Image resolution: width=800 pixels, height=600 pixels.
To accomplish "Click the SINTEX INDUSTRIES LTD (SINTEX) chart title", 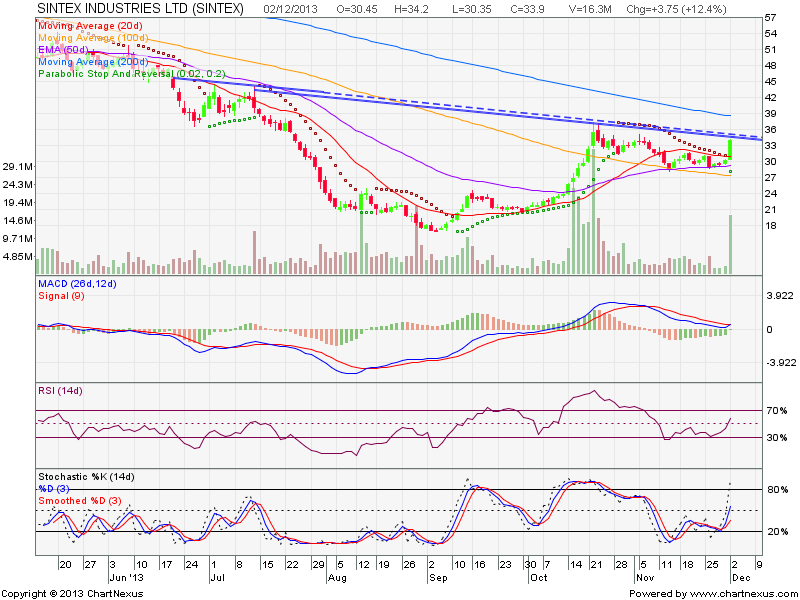I will pyautogui.click(x=140, y=9).
